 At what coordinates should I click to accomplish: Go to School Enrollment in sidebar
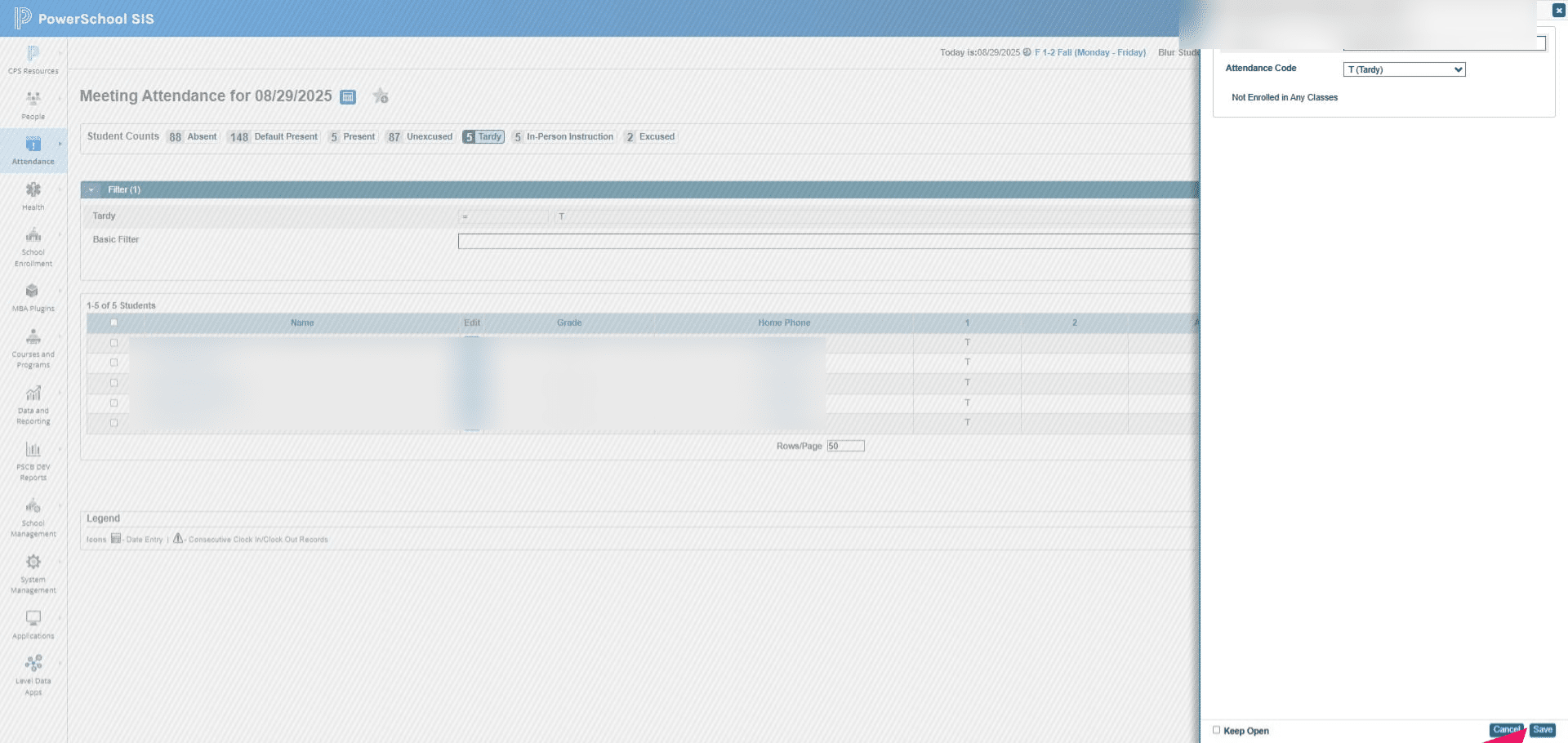click(x=33, y=247)
